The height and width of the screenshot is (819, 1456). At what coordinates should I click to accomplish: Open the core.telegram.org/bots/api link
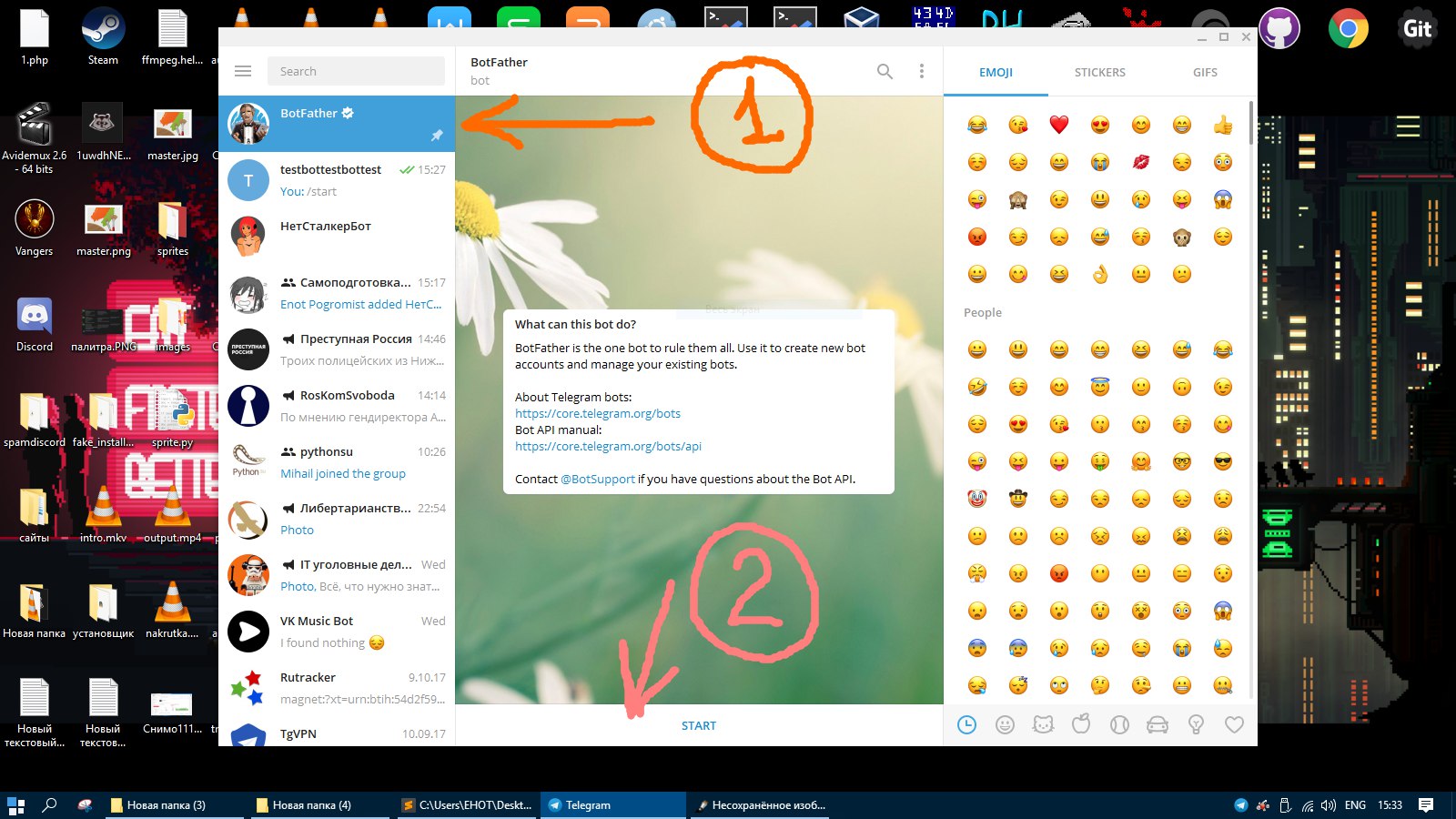coord(608,446)
